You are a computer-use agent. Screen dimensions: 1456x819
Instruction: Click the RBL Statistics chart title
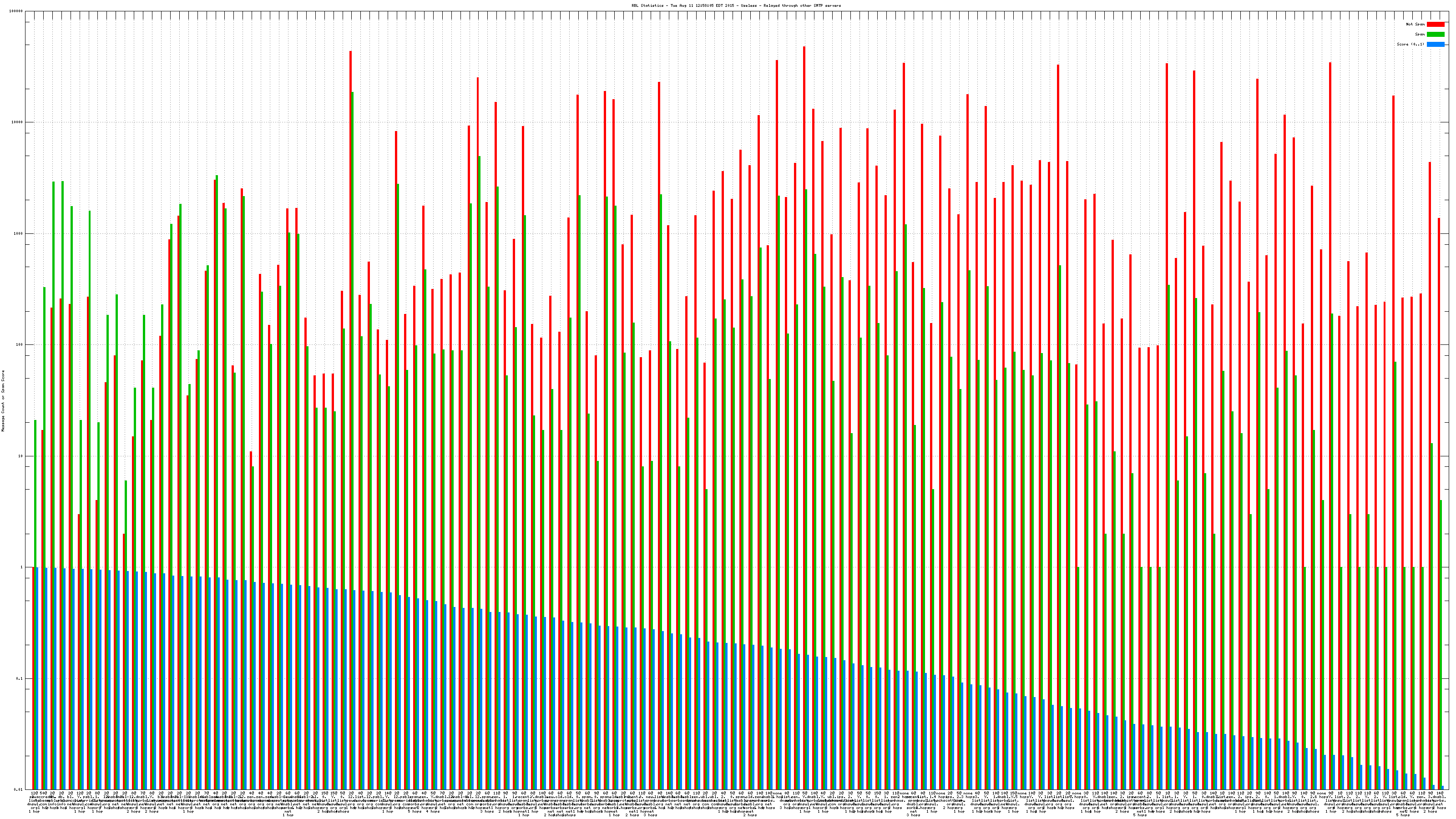(736, 5)
